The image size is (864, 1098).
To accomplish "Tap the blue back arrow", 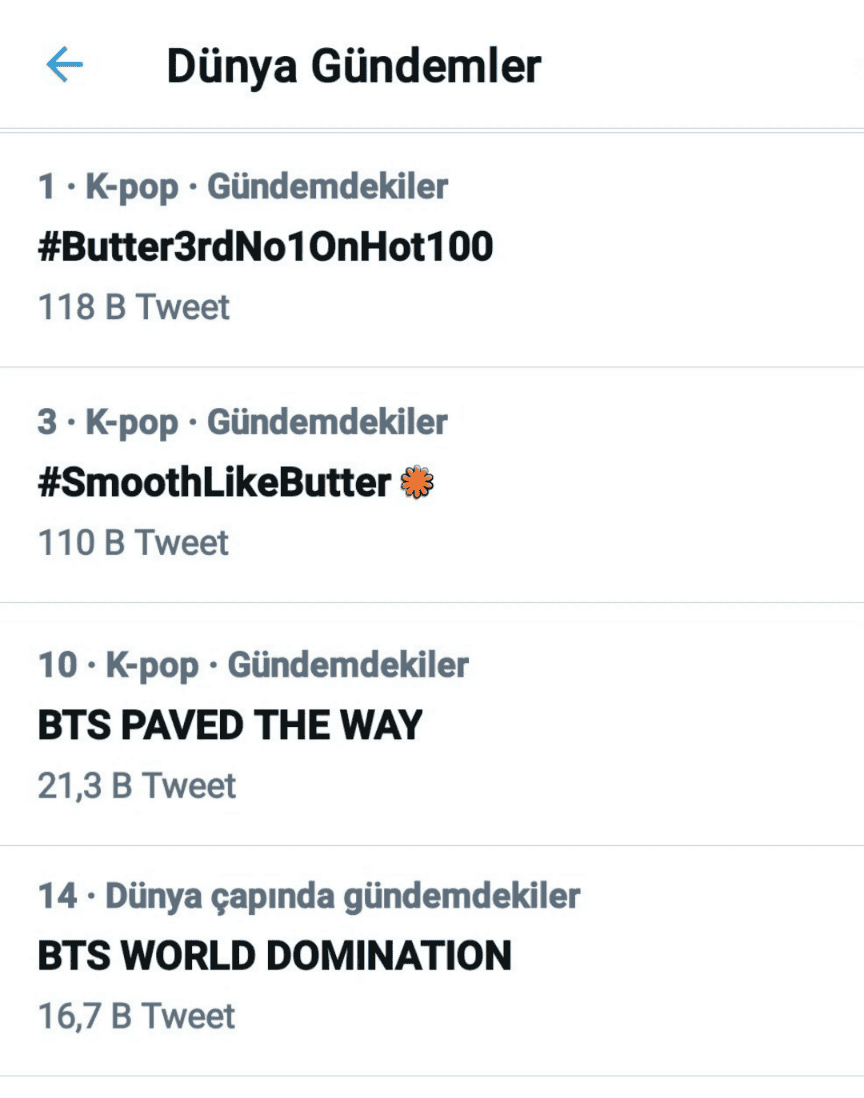I will (65, 66).
